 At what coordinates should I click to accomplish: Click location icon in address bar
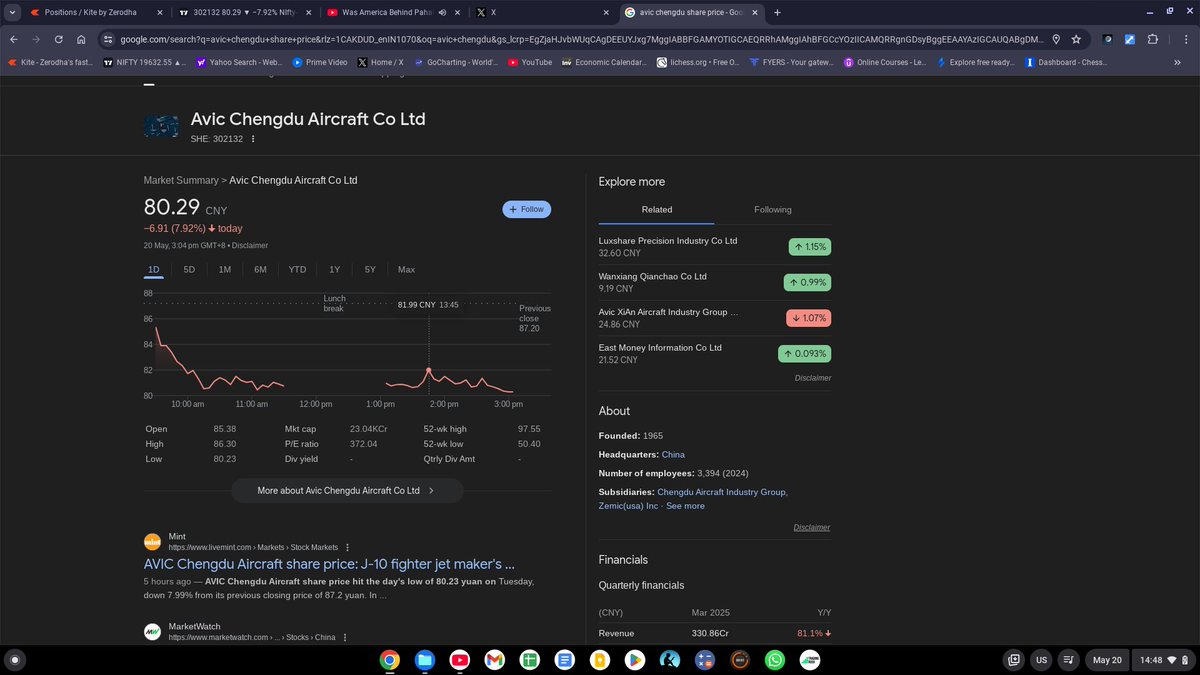[x=1056, y=39]
